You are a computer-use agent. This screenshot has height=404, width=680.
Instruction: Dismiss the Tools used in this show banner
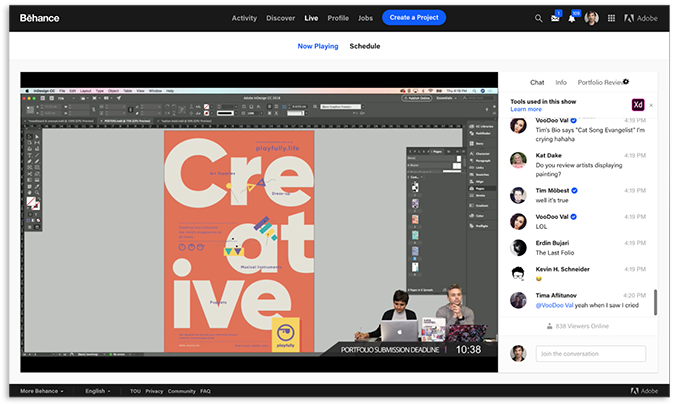click(x=651, y=105)
